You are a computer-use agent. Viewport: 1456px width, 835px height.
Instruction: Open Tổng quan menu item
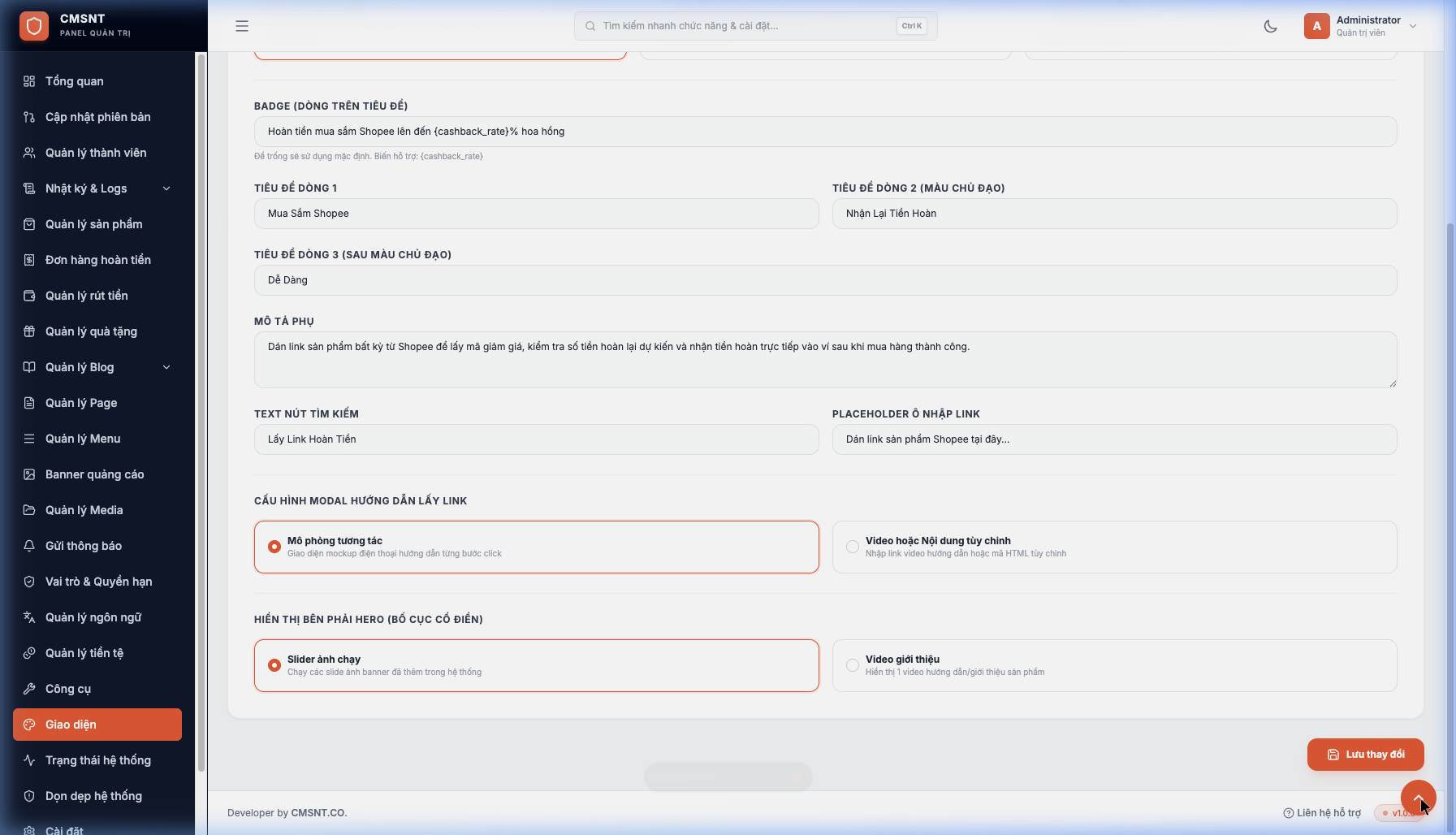pyautogui.click(x=97, y=81)
